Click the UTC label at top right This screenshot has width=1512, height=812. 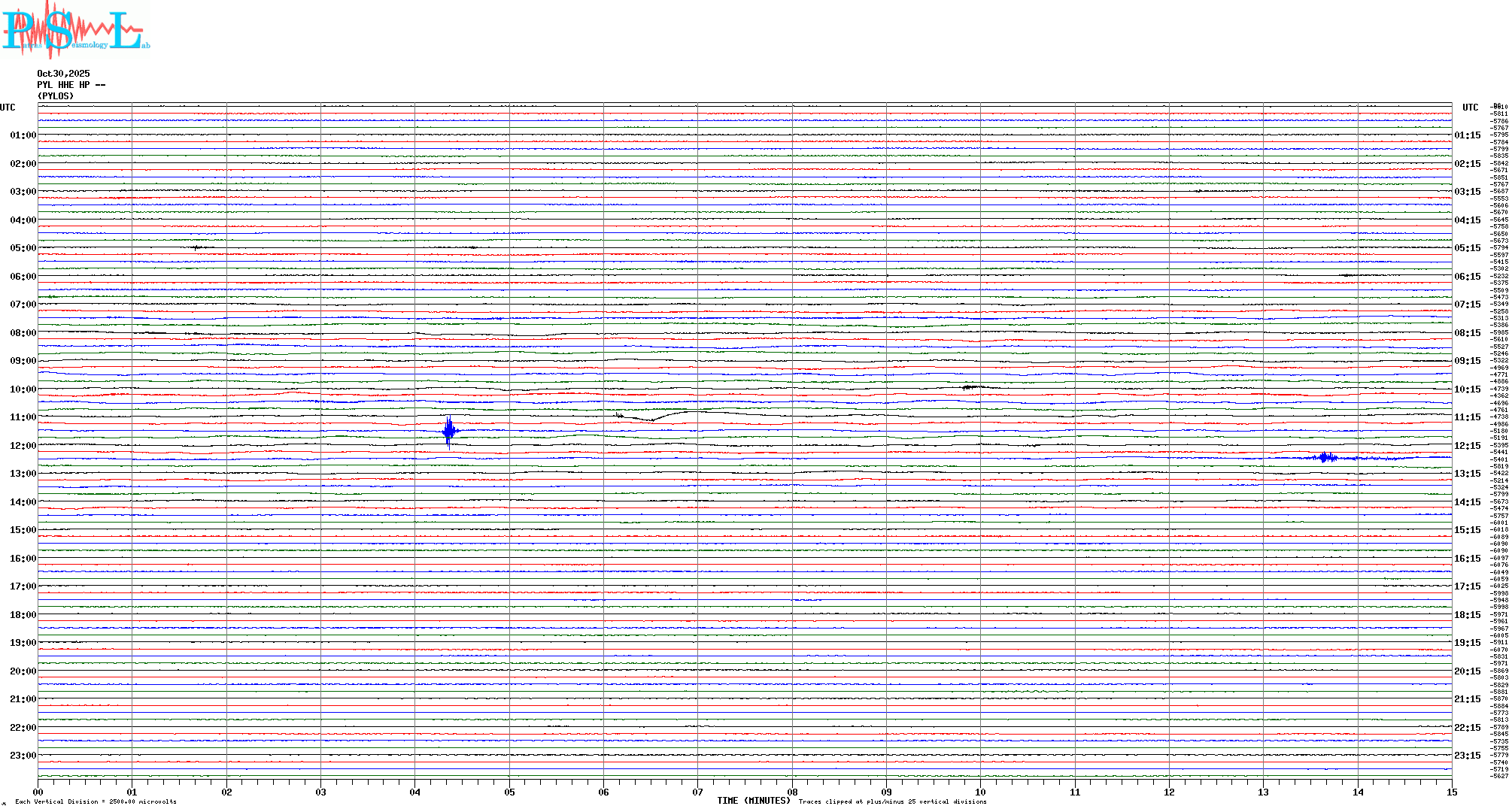point(1470,108)
